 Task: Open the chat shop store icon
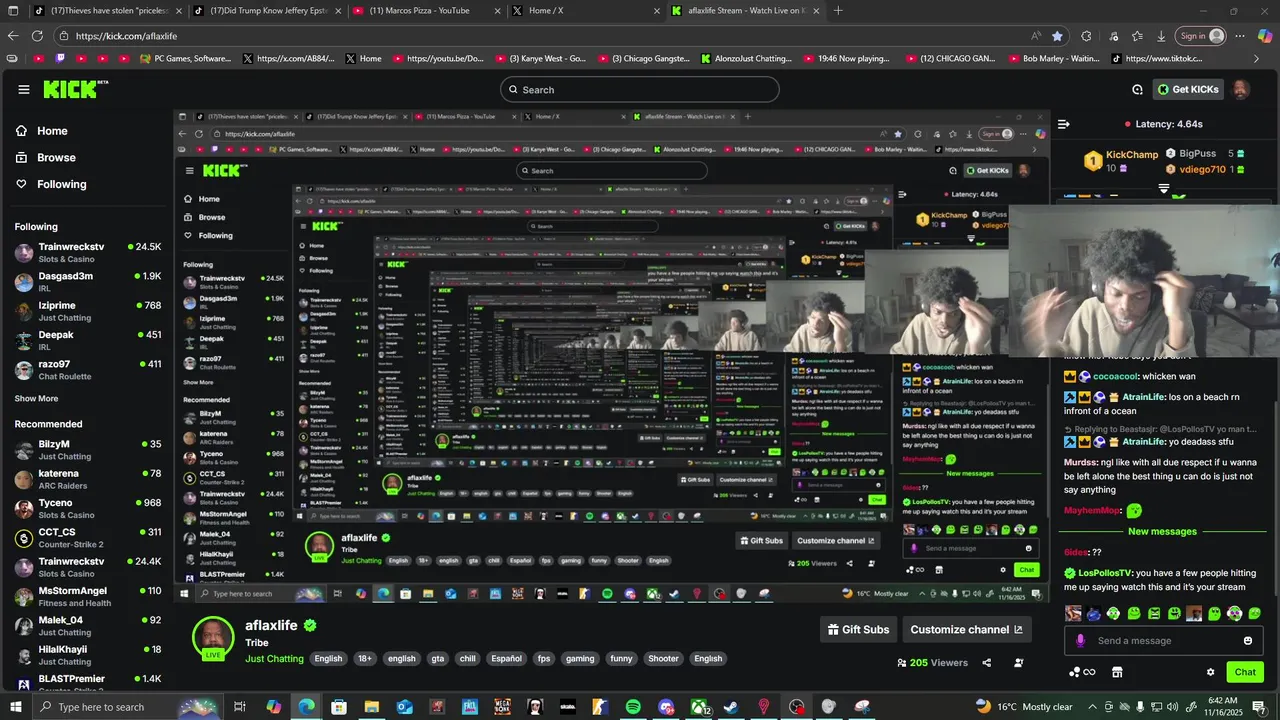pos(1118,672)
